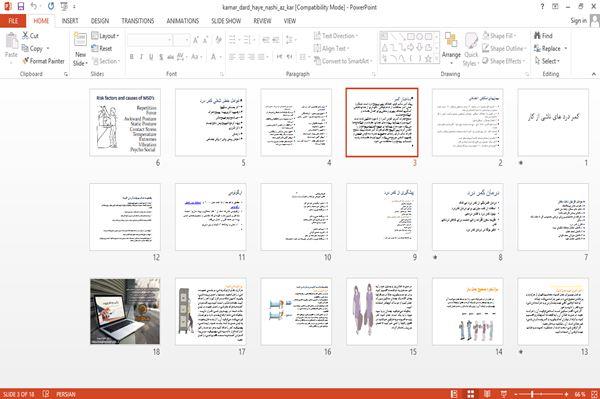The height and width of the screenshot is (399, 600).
Task: Switch to Slide Sorter view in the status bar
Action: 471,394
